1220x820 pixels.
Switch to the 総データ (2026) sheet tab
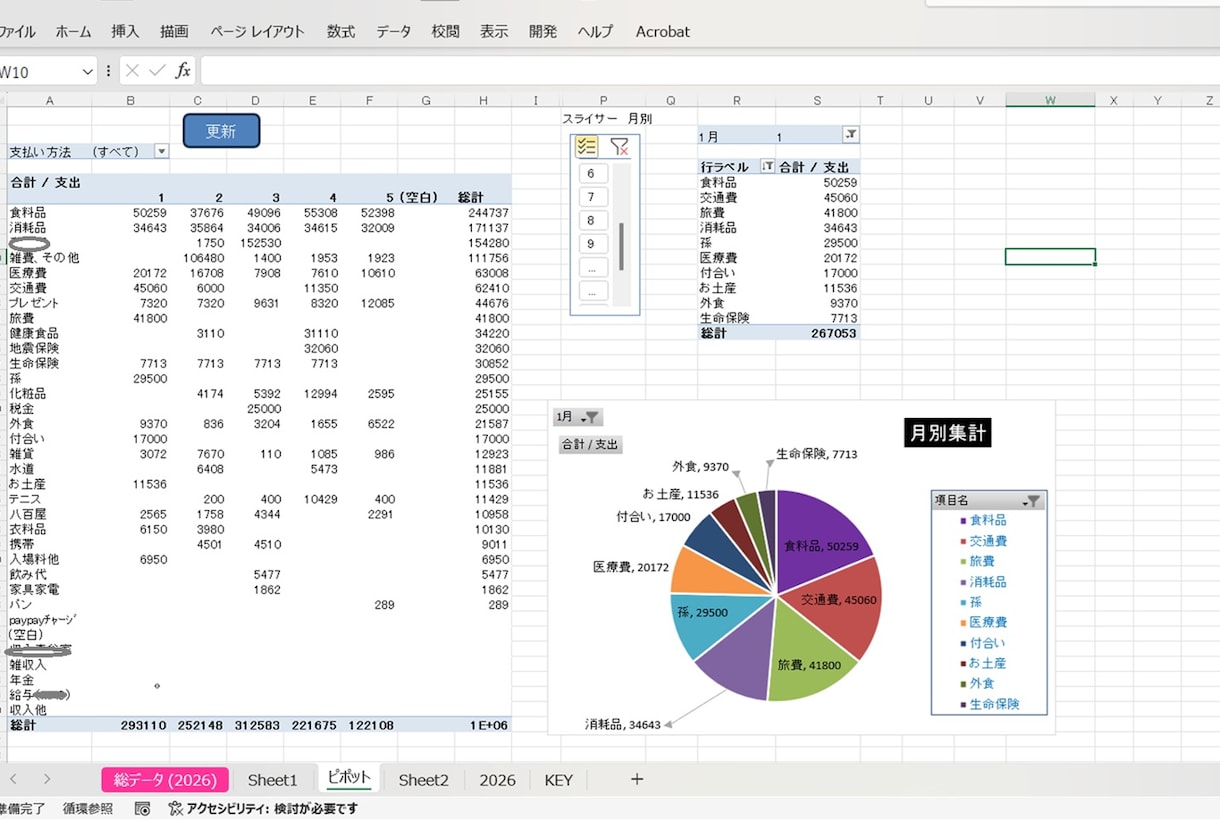(165, 780)
